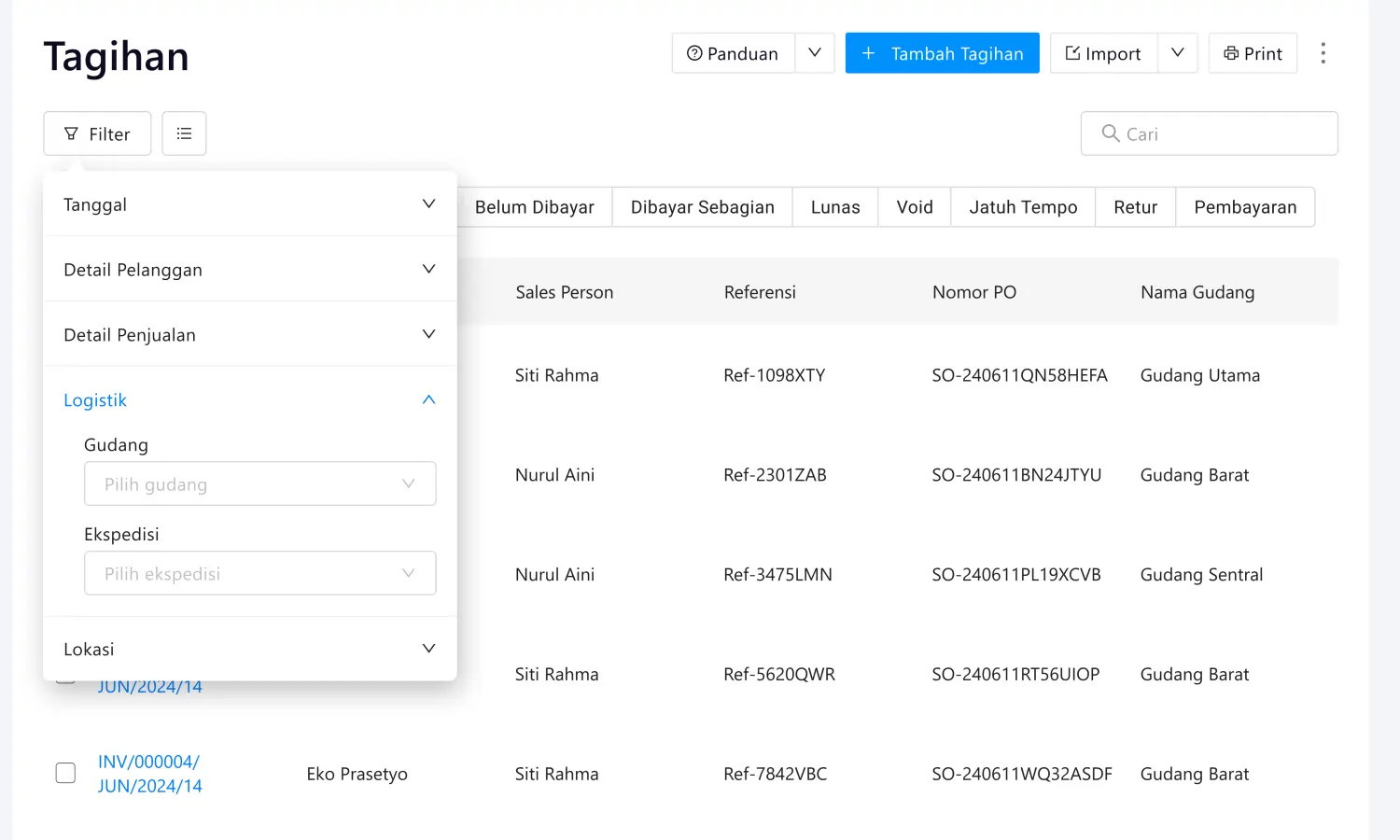Click the import icon on the Import button
The image size is (1400, 840).
[x=1073, y=53]
